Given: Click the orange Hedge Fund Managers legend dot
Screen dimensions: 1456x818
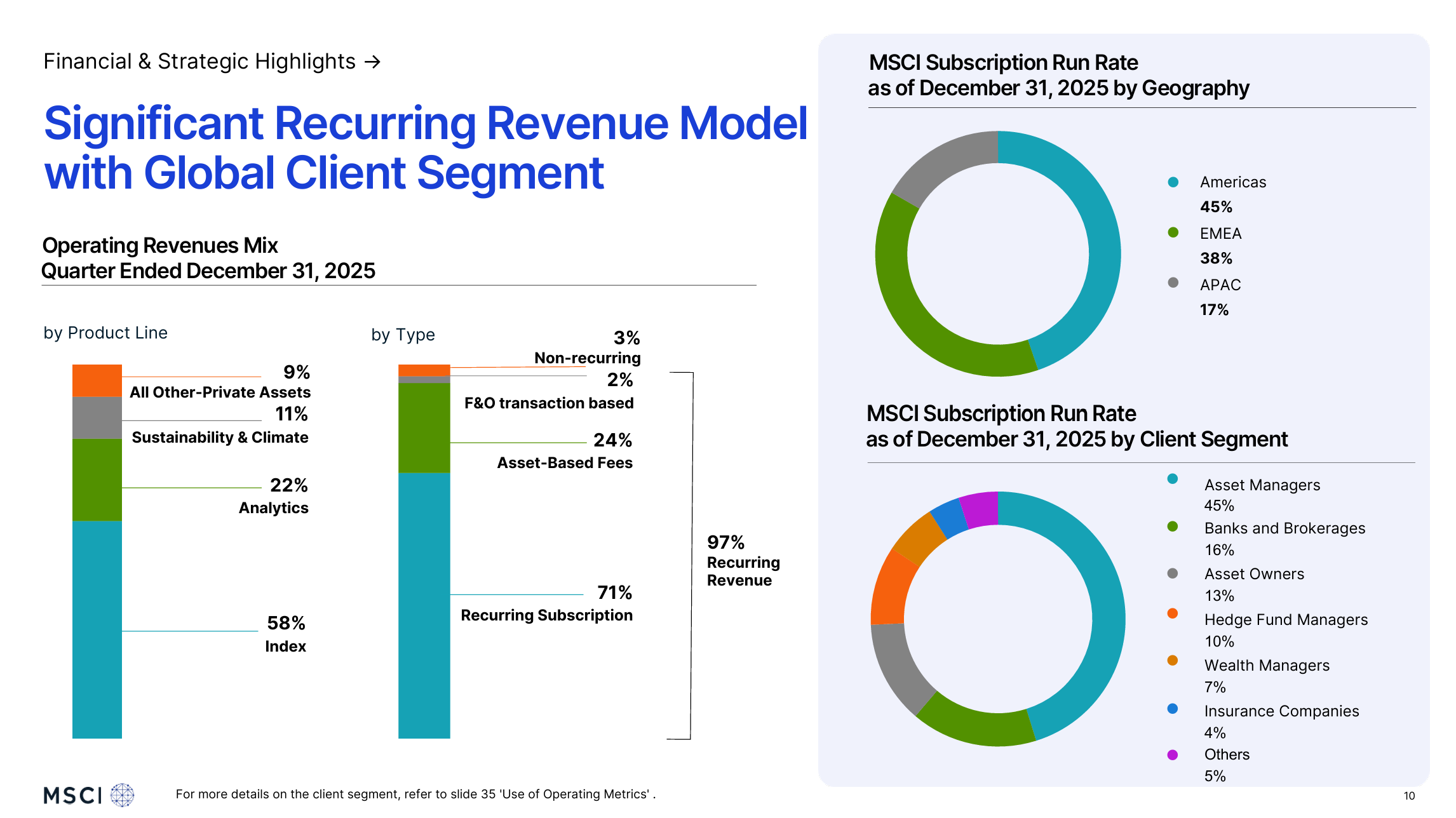Looking at the screenshot, I should [x=1172, y=613].
